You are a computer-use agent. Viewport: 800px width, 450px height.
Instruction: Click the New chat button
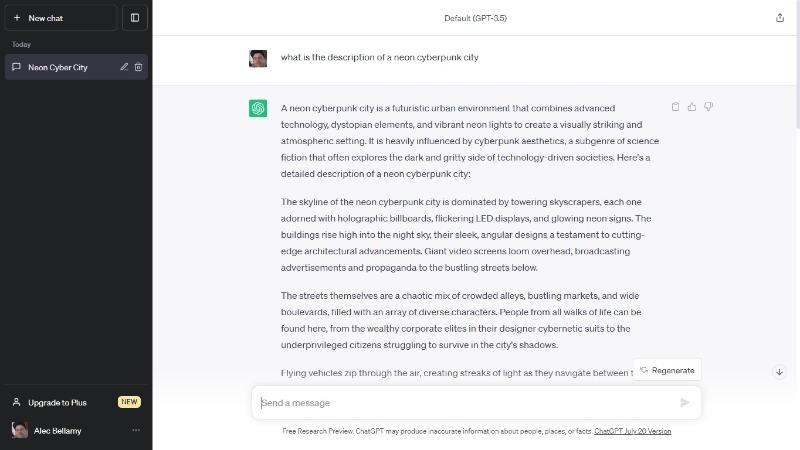[60, 18]
